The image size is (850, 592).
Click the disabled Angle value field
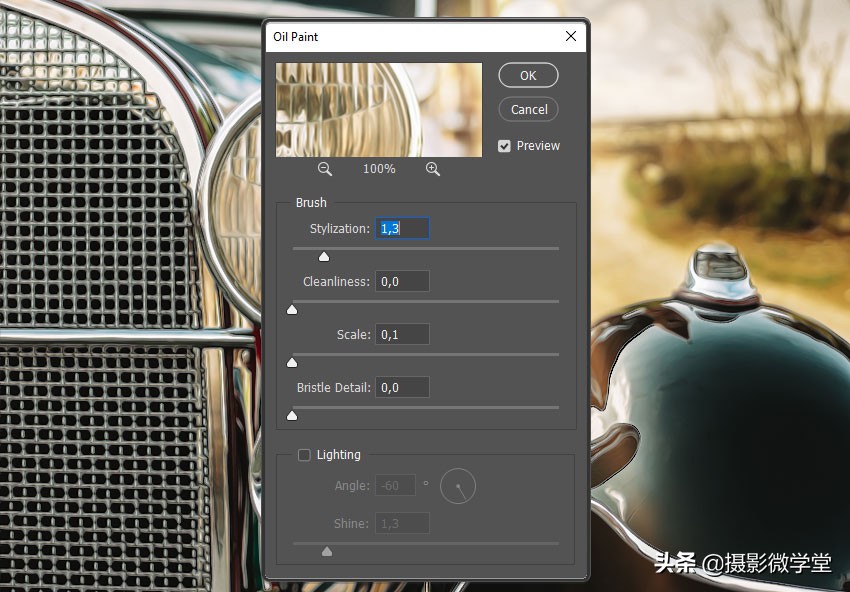click(x=396, y=485)
